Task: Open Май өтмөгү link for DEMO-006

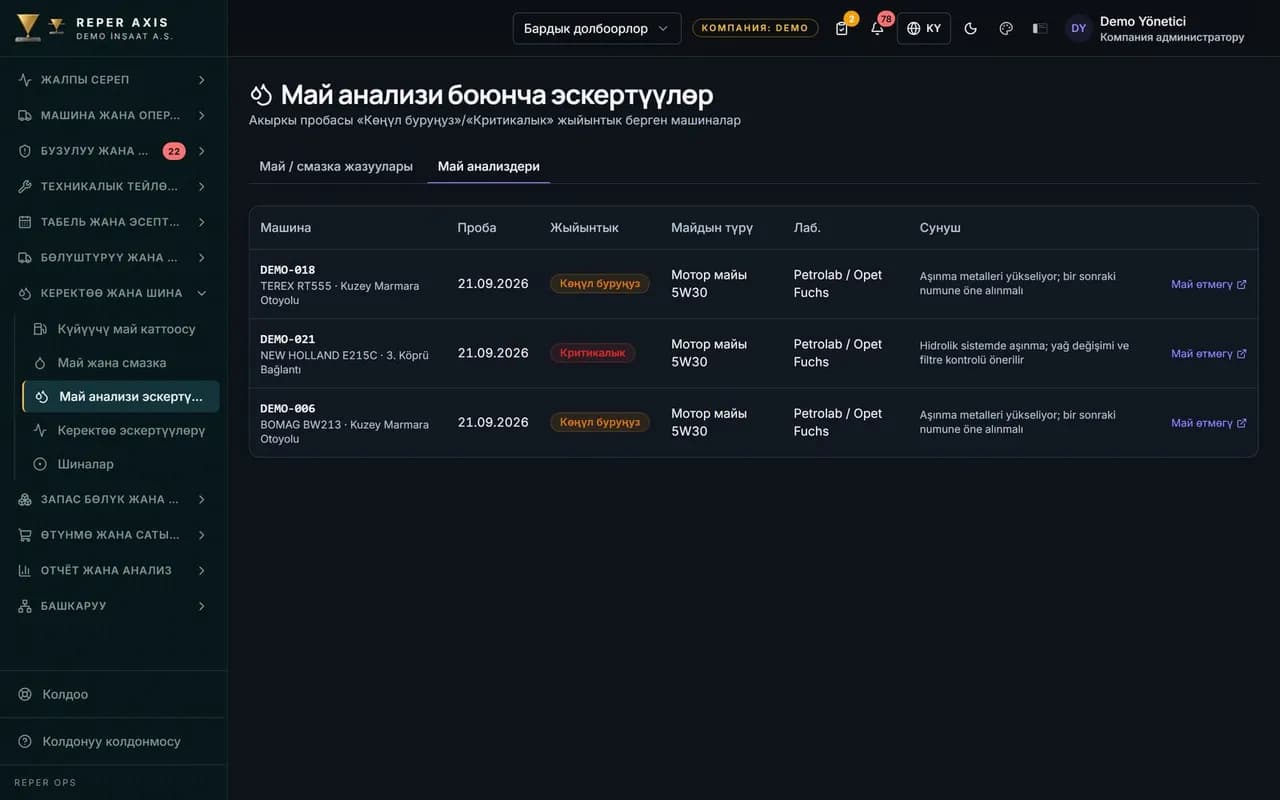Action: [x=1209, y=423]
